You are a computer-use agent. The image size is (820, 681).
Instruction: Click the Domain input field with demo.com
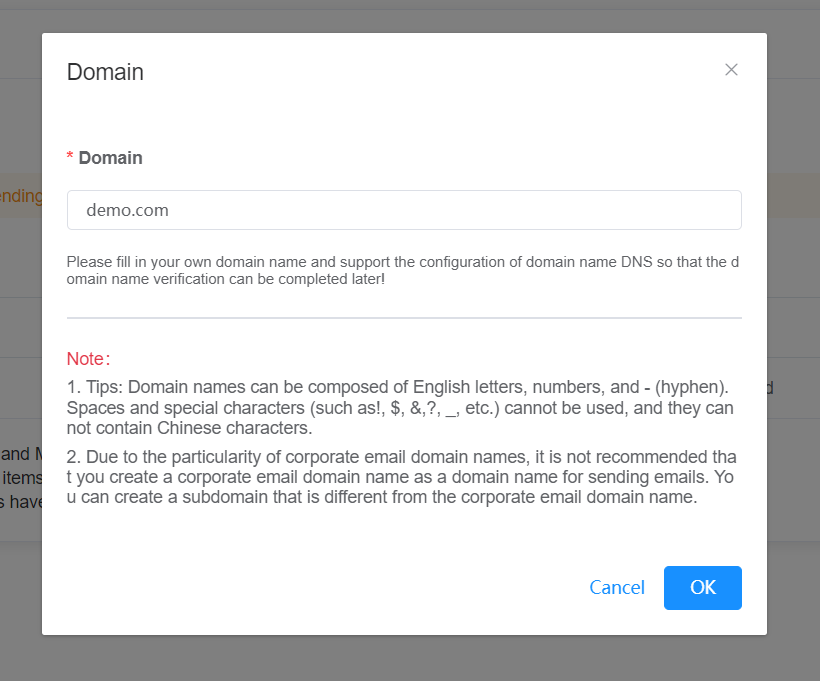point(404,210)
